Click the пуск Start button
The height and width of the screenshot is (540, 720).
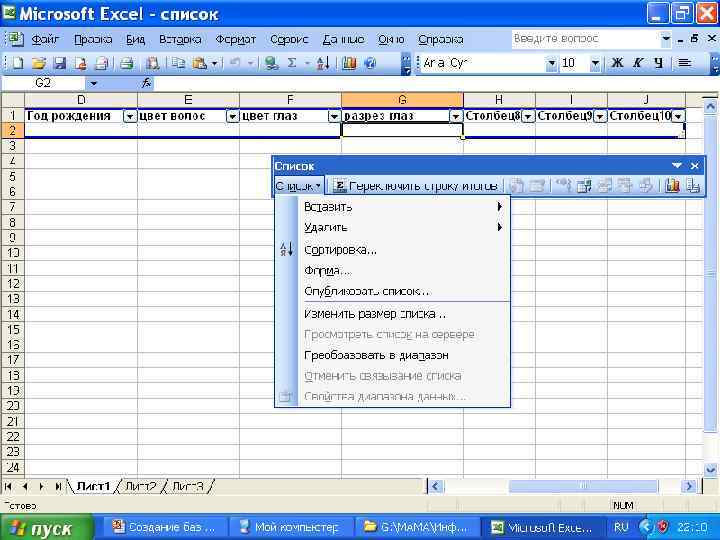pyautogui.click(x=47, y=528)
